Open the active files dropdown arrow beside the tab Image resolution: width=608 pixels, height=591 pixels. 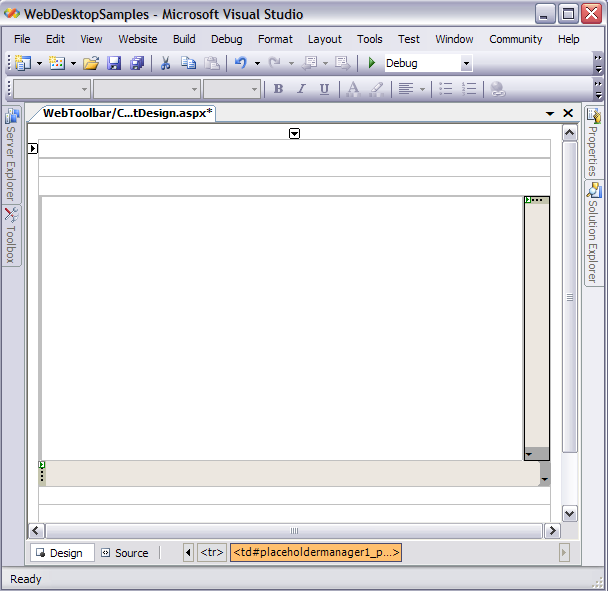(x=550, y=114)
